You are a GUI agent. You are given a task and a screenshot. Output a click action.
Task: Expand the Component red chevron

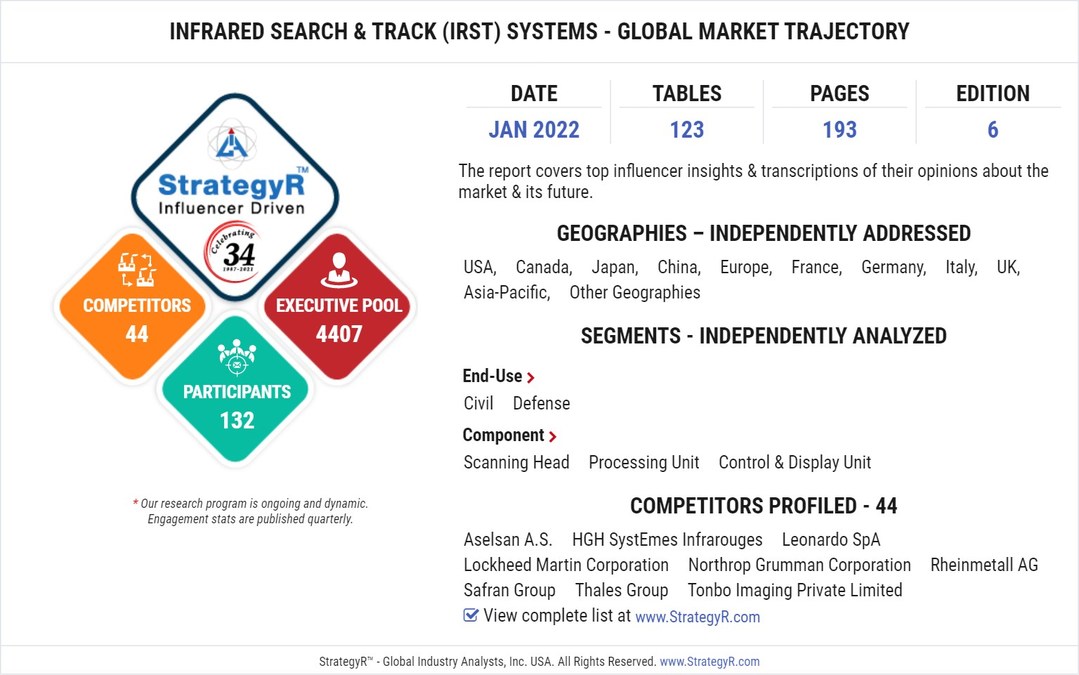tap(553, 436)
